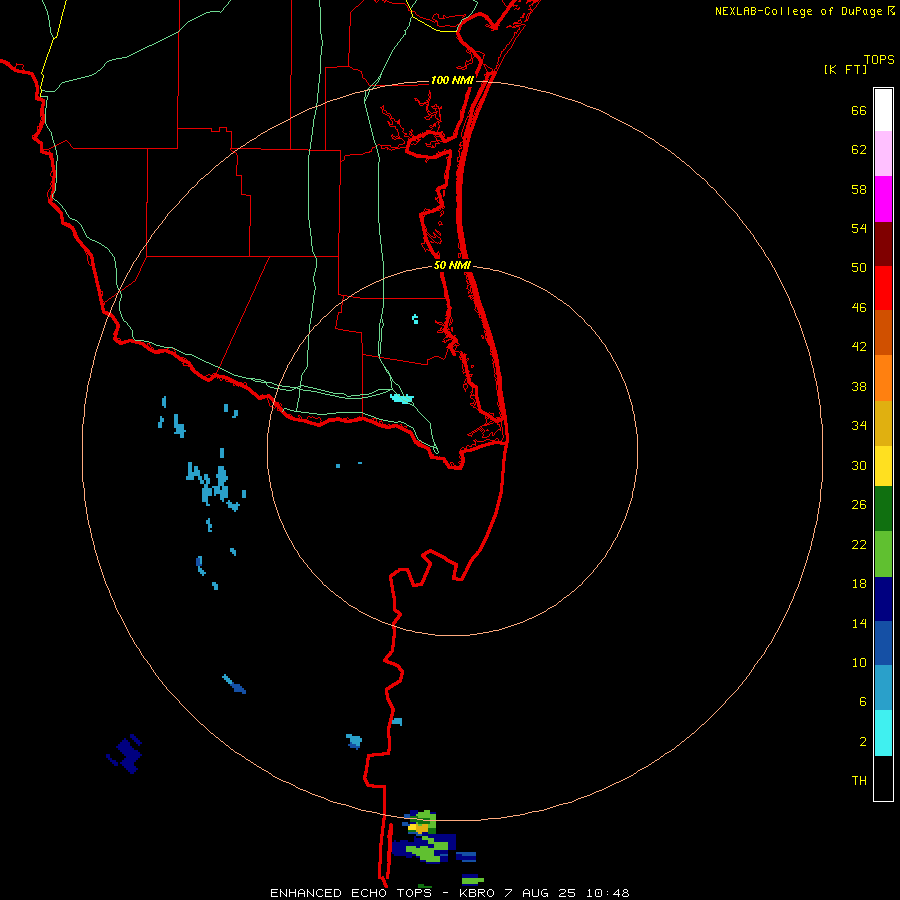Screen dimensions: 900x900
Task: Click the legend value '66'
Action: tap(859, 110)
